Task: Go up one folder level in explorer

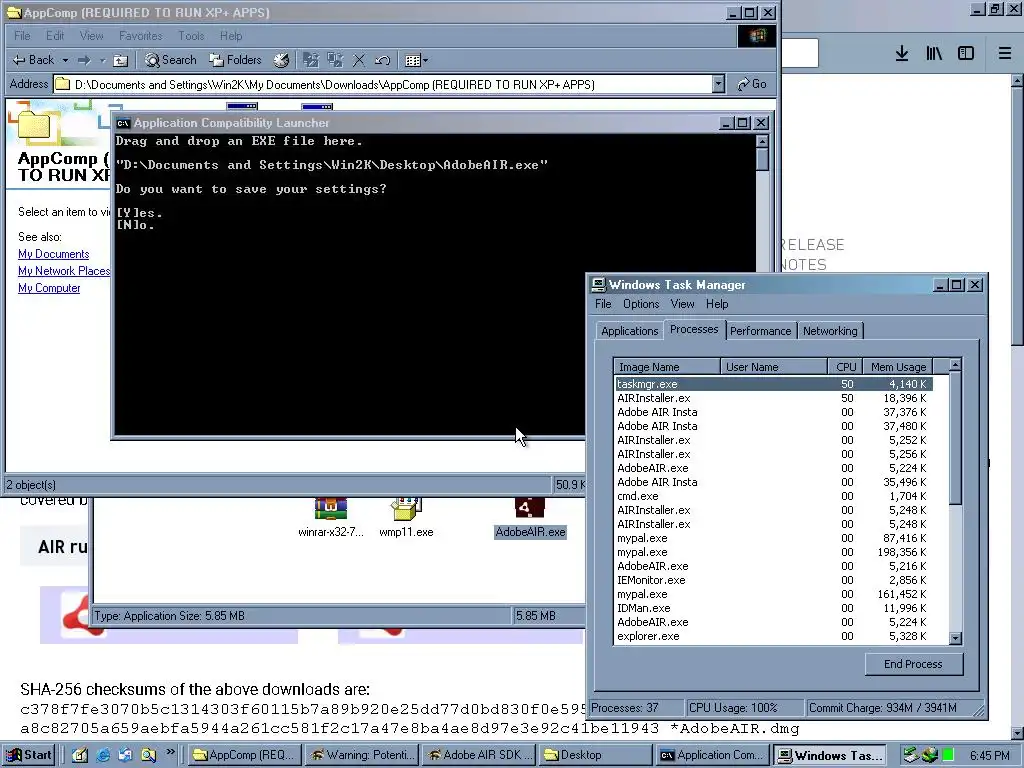Action: click(120, 60)
